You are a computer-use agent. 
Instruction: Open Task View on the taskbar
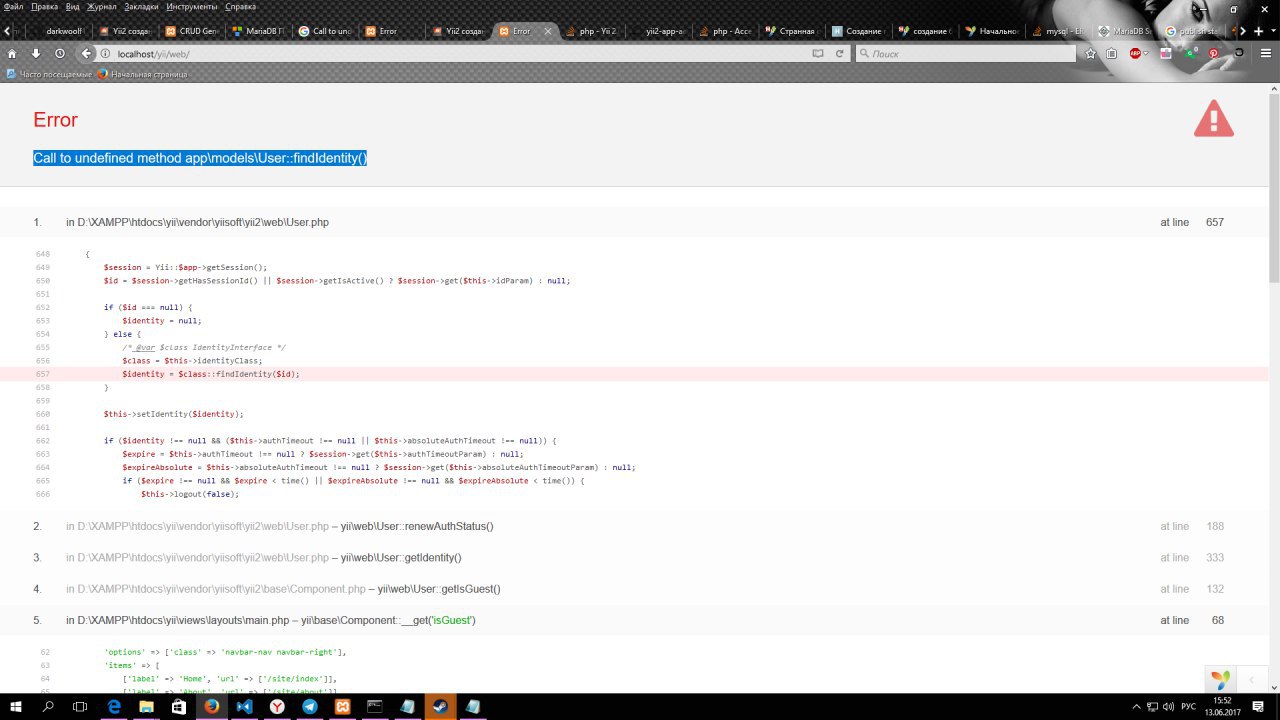81,706
